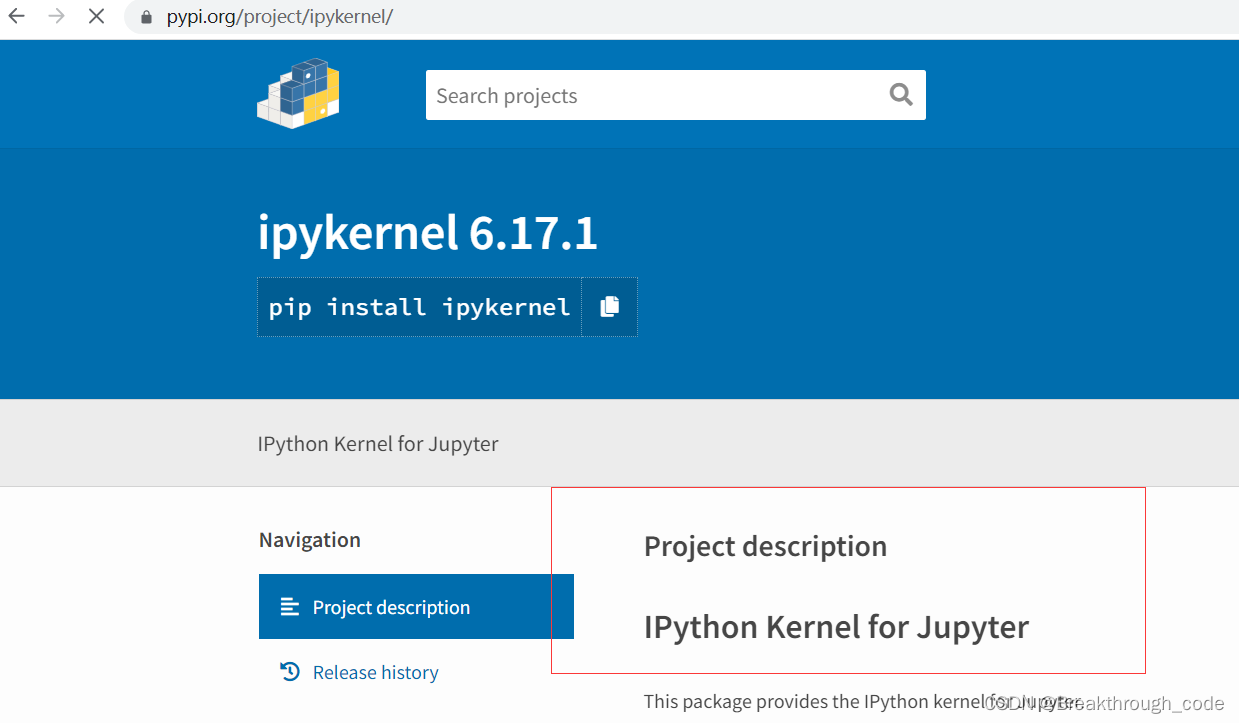Click the 'IPython Kernel for Jupyter' summary line

tap(378, 444)
